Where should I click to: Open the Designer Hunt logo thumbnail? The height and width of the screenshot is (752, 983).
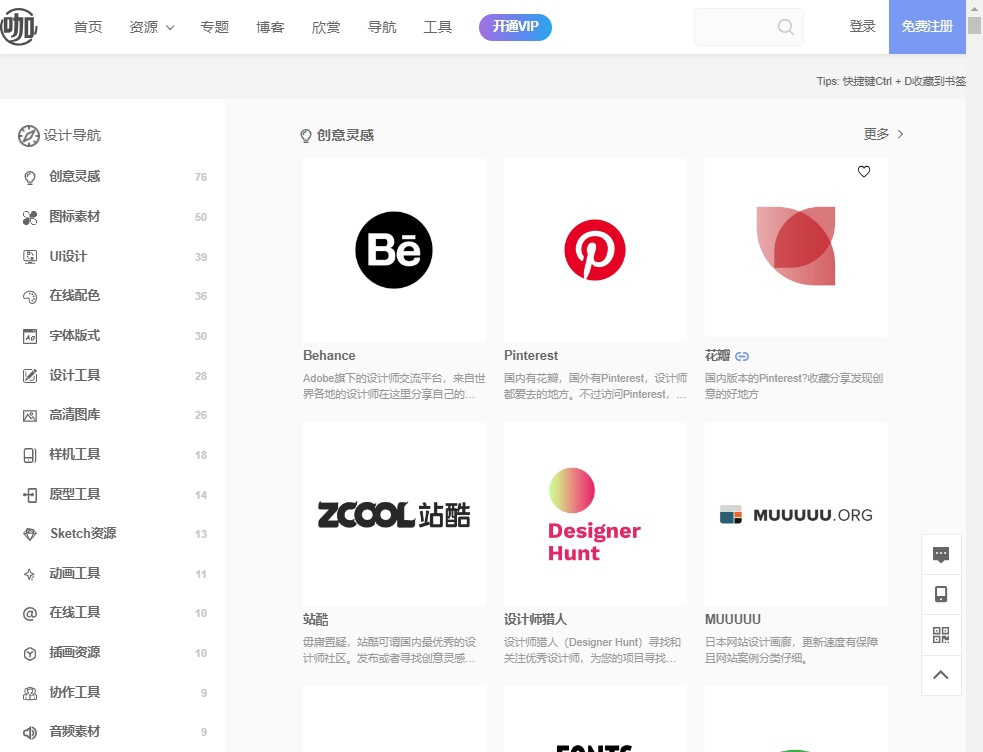[x=595, y=514]
